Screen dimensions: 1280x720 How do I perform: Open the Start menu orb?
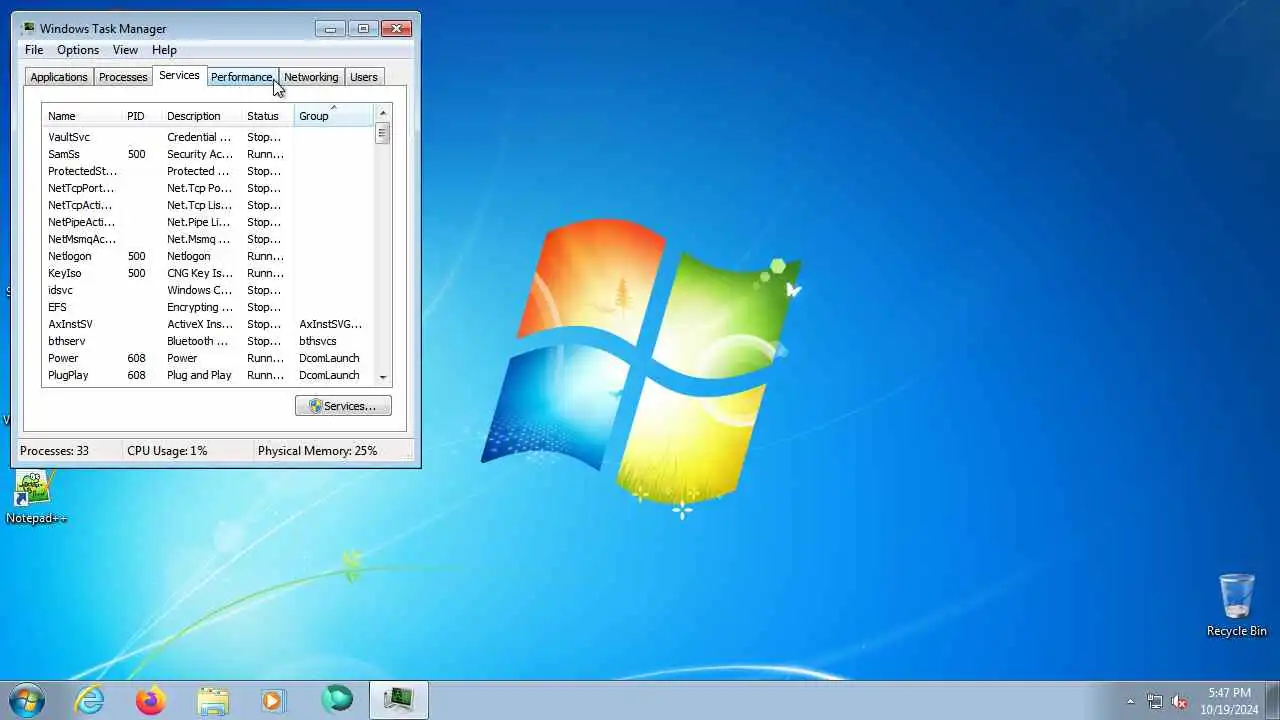pyautogui.click(x=27, y=700)
